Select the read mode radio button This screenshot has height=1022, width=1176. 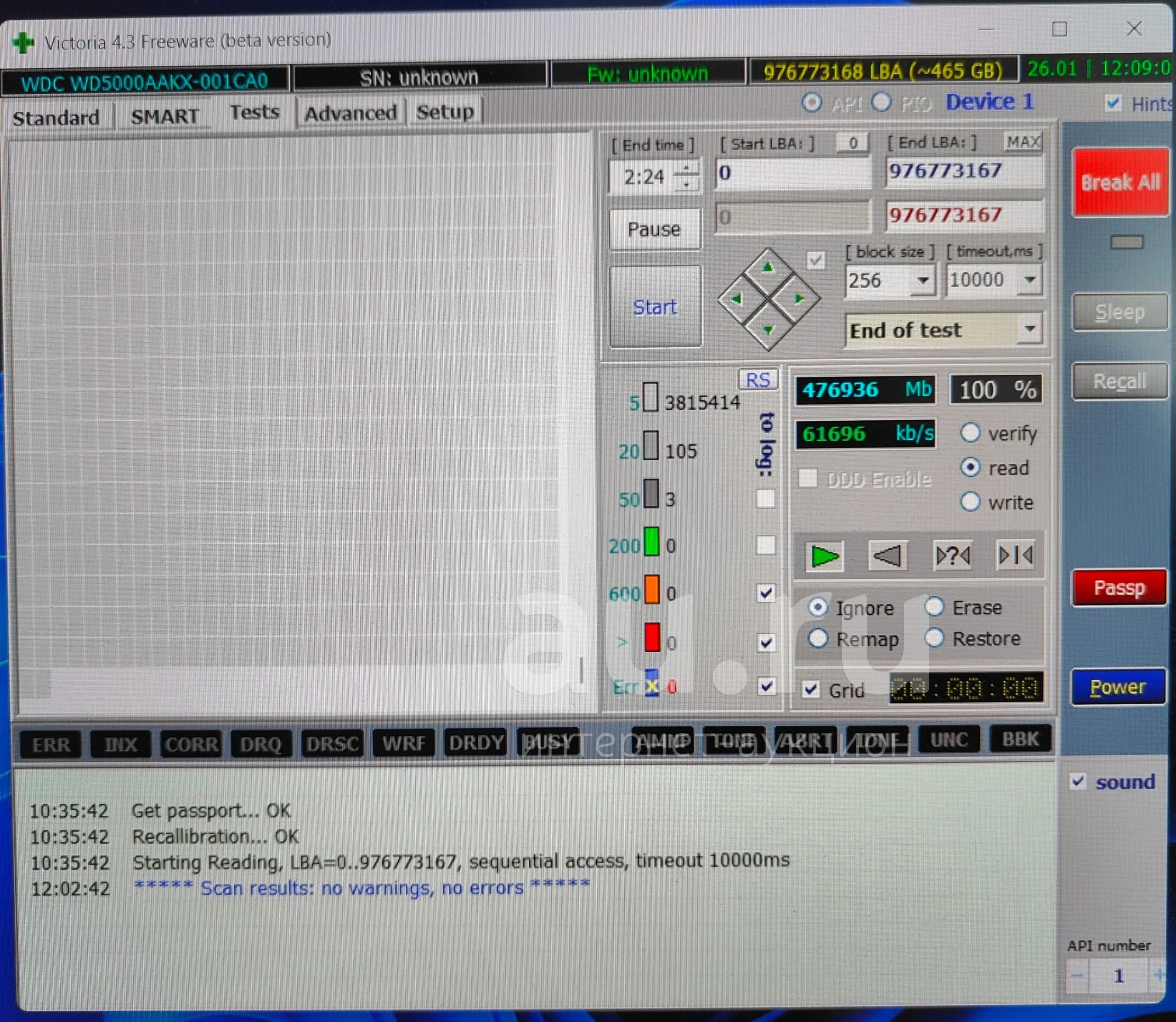(x=970, y=467)
